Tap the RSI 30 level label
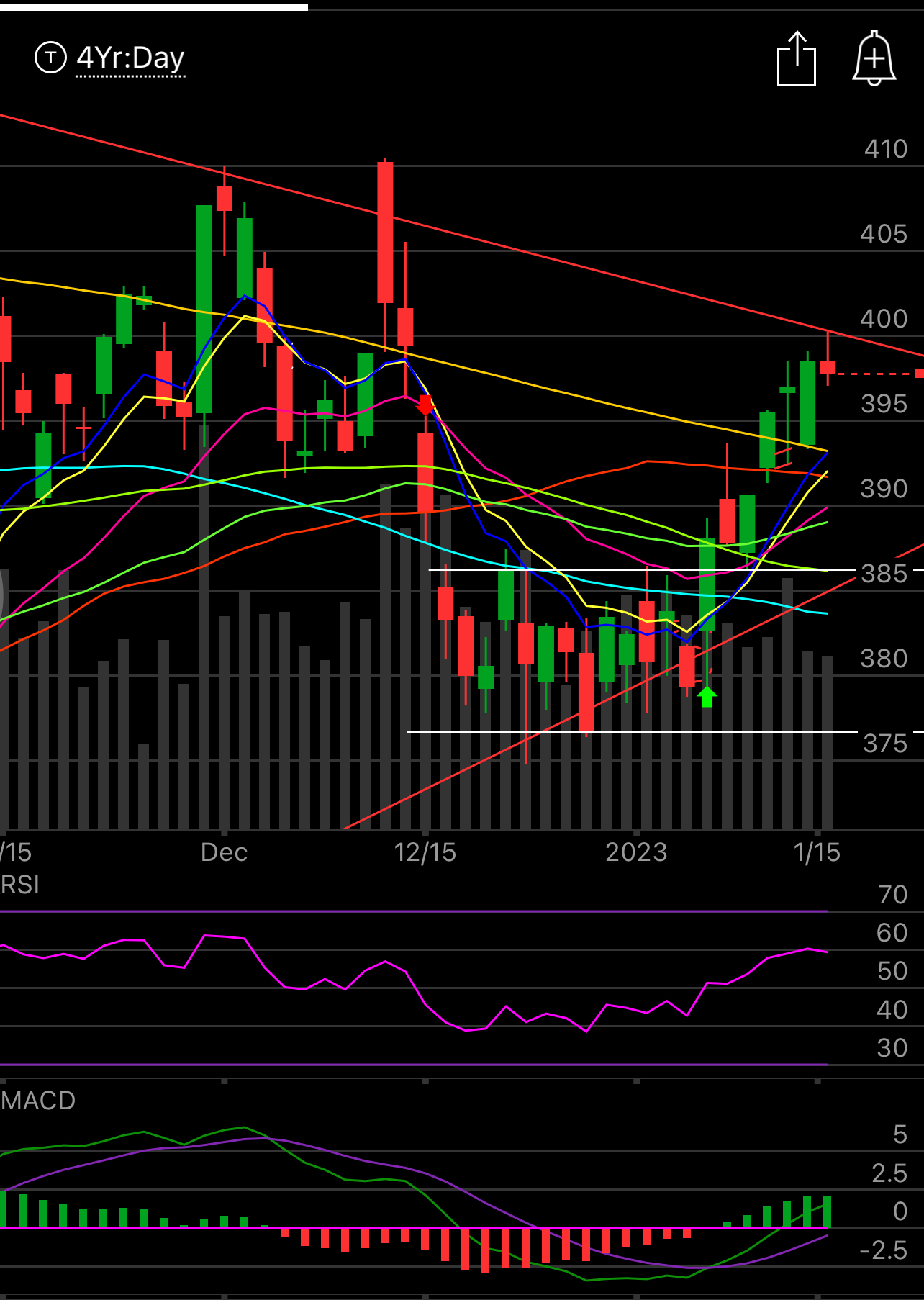The height and width of the screenshot is (1300, 924). pos(892,1048)
